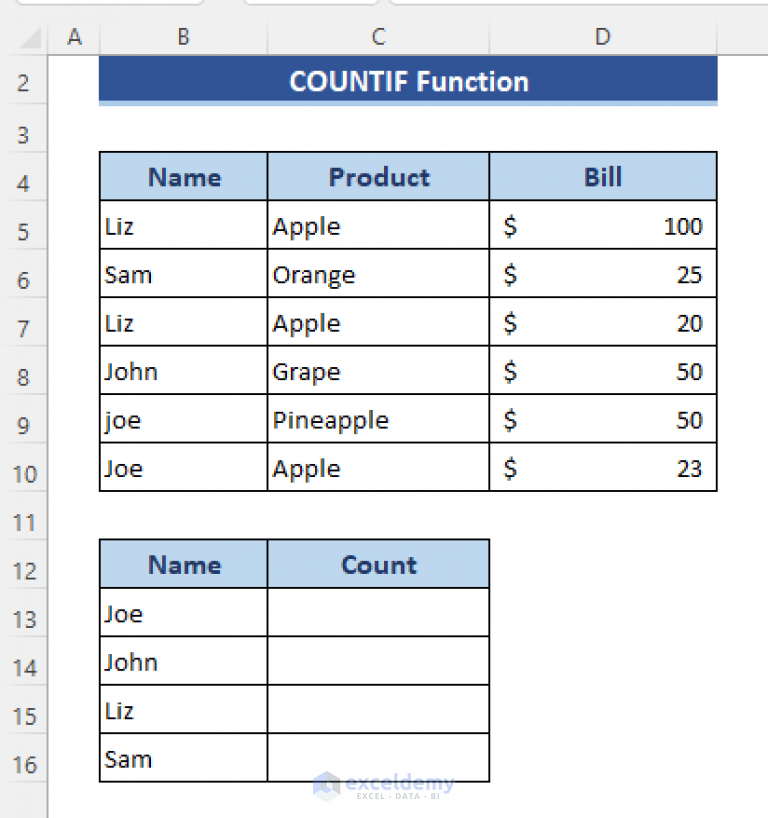
Task: Select the Bill cell showing 100
Action: point(603,225)
